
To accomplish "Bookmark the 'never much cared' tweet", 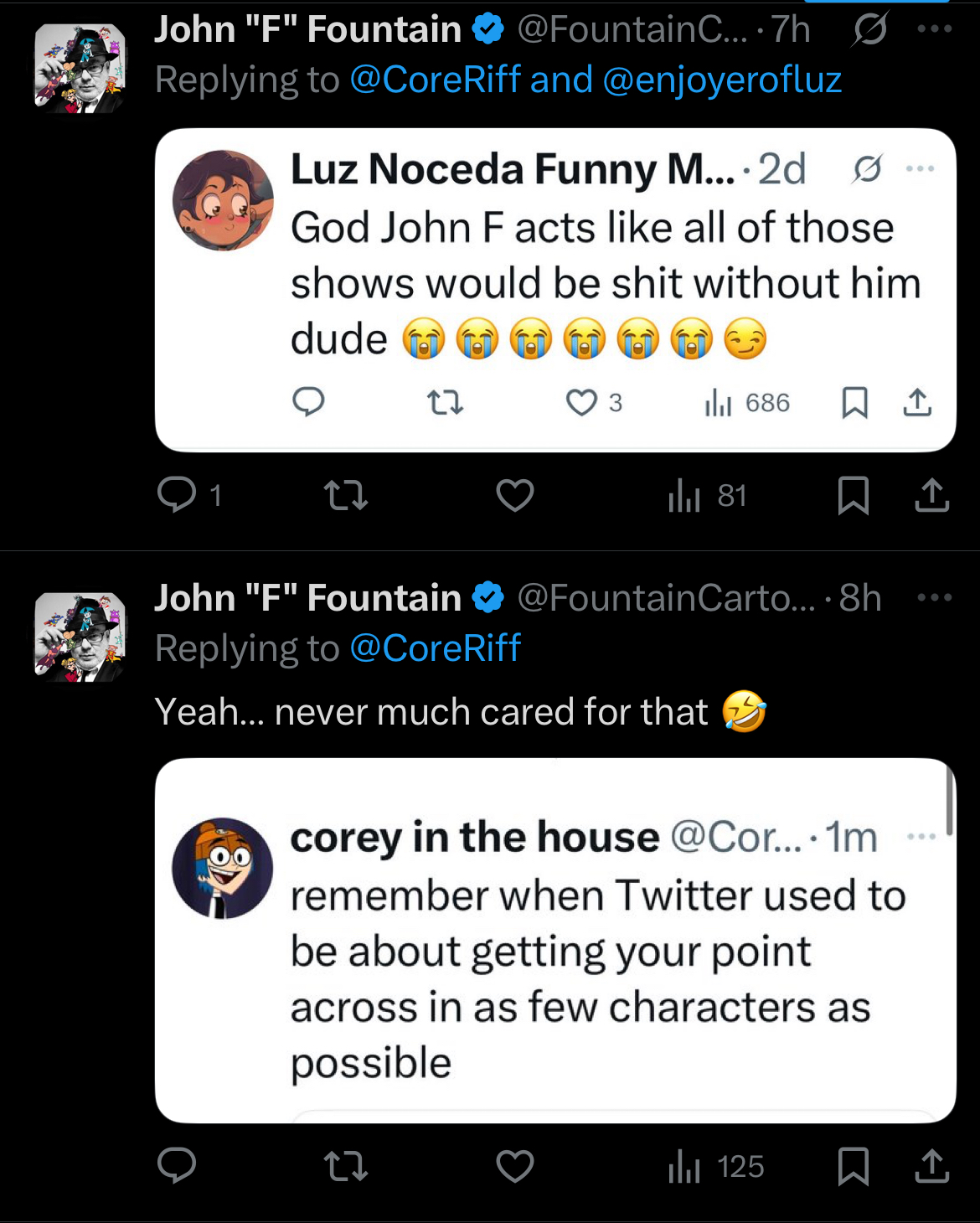I will (853, 1165).
